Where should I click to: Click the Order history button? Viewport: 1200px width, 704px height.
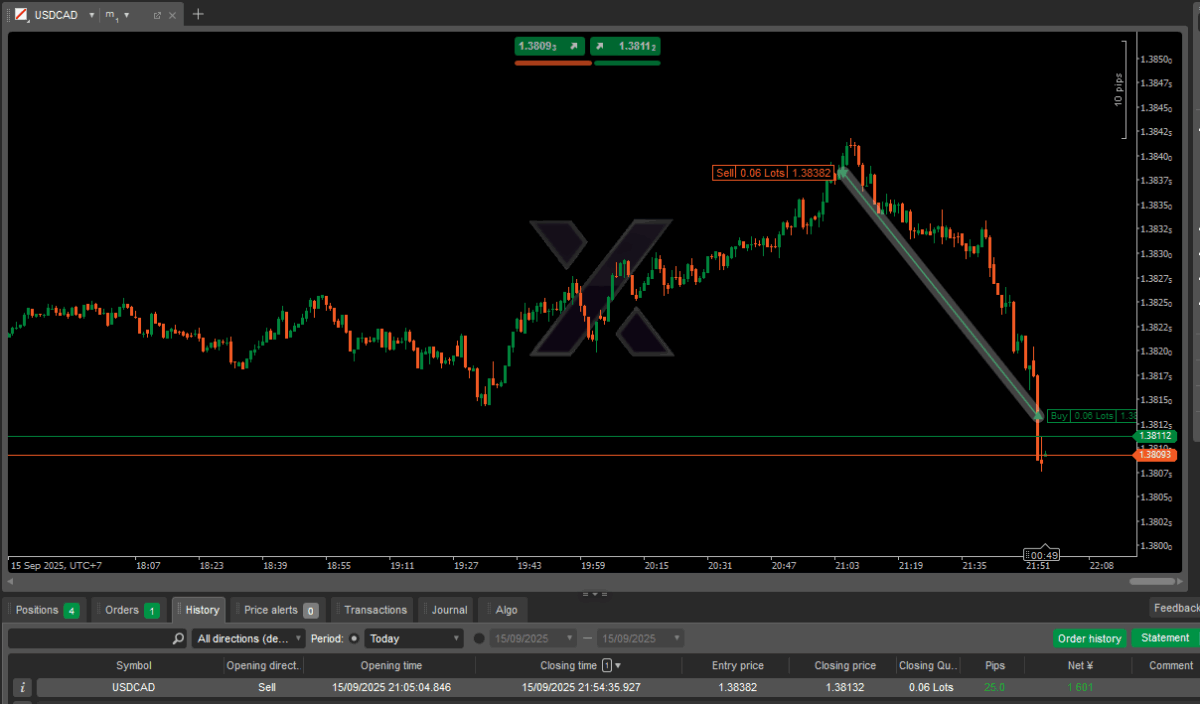[1089, 638]
